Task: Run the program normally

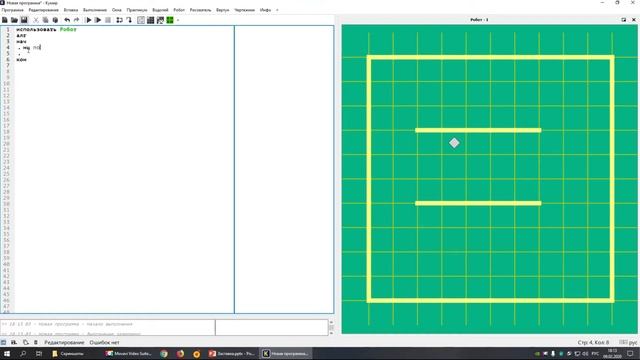Action: click(x=88, y=20)
